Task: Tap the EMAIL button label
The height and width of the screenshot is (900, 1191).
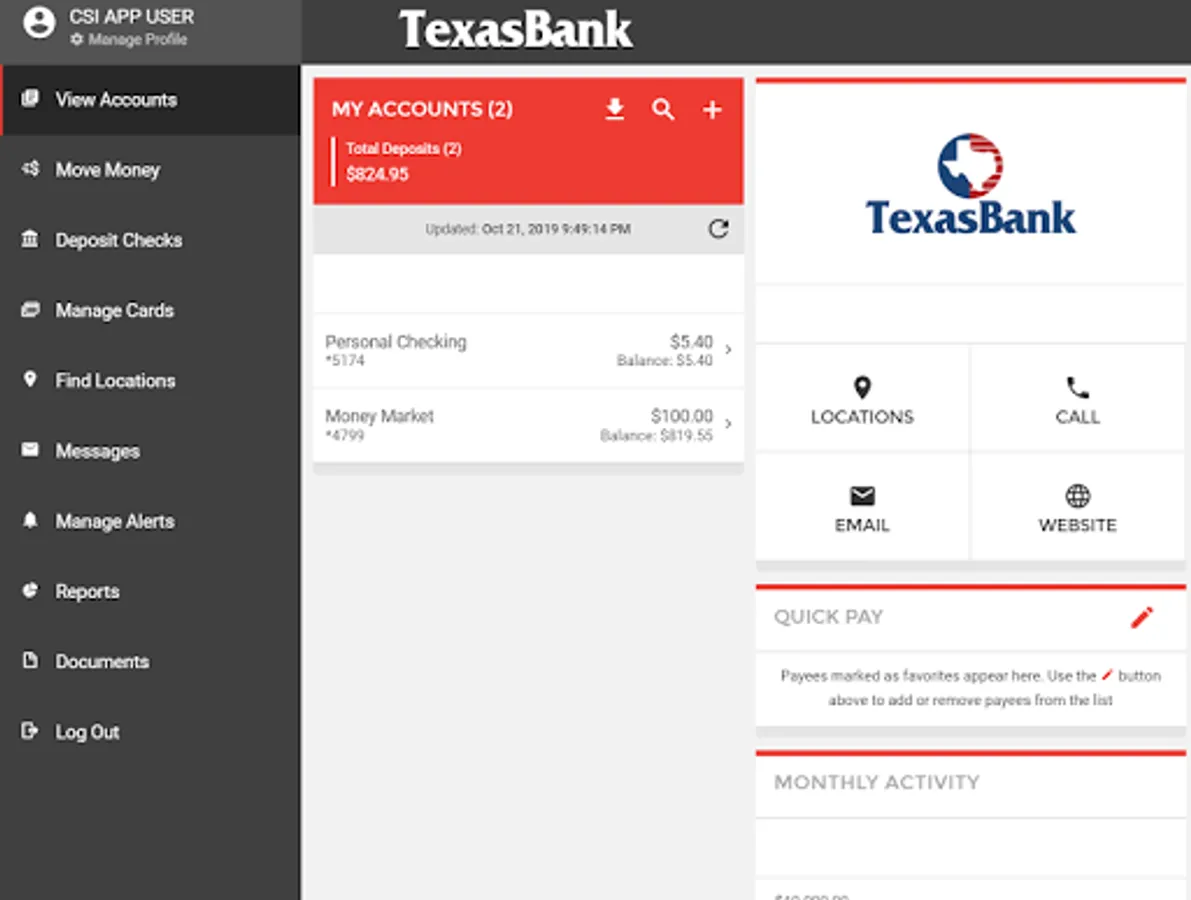Action: (x=862, y=525)
